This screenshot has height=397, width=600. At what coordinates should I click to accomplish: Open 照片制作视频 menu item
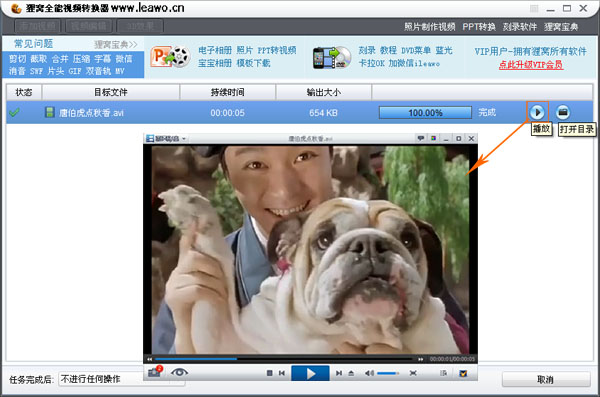(x=430, y=27)
